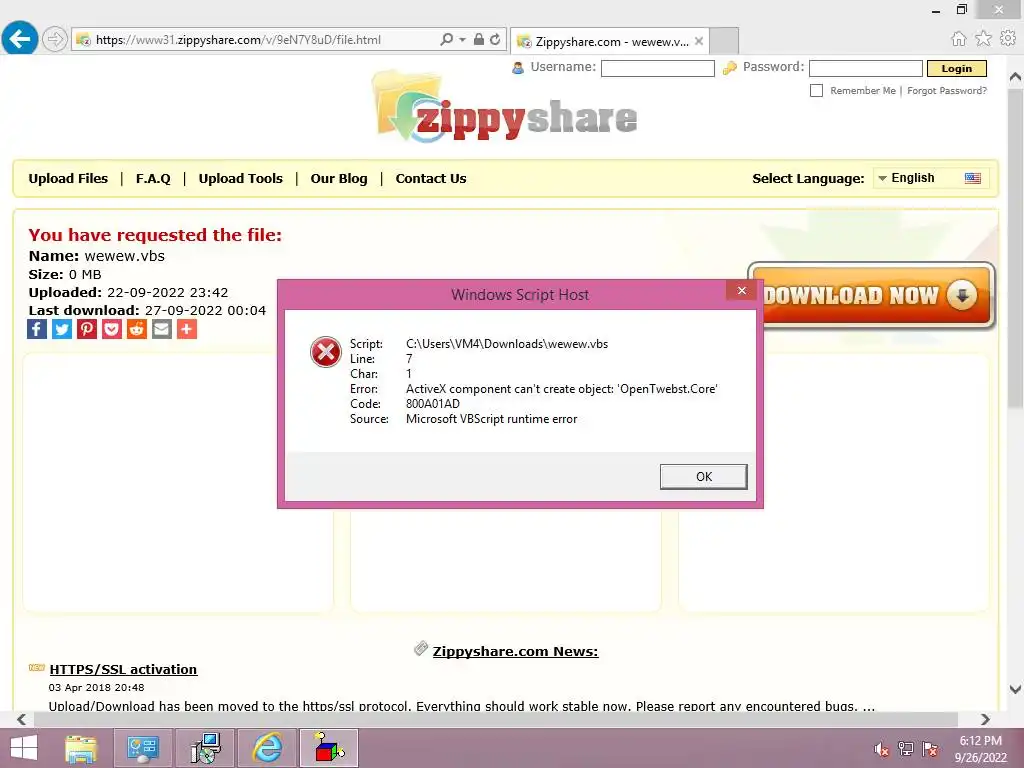Close the Windows Script Host dialog
This screenshot has height=768, width=1024.
(x=741, y=291)
